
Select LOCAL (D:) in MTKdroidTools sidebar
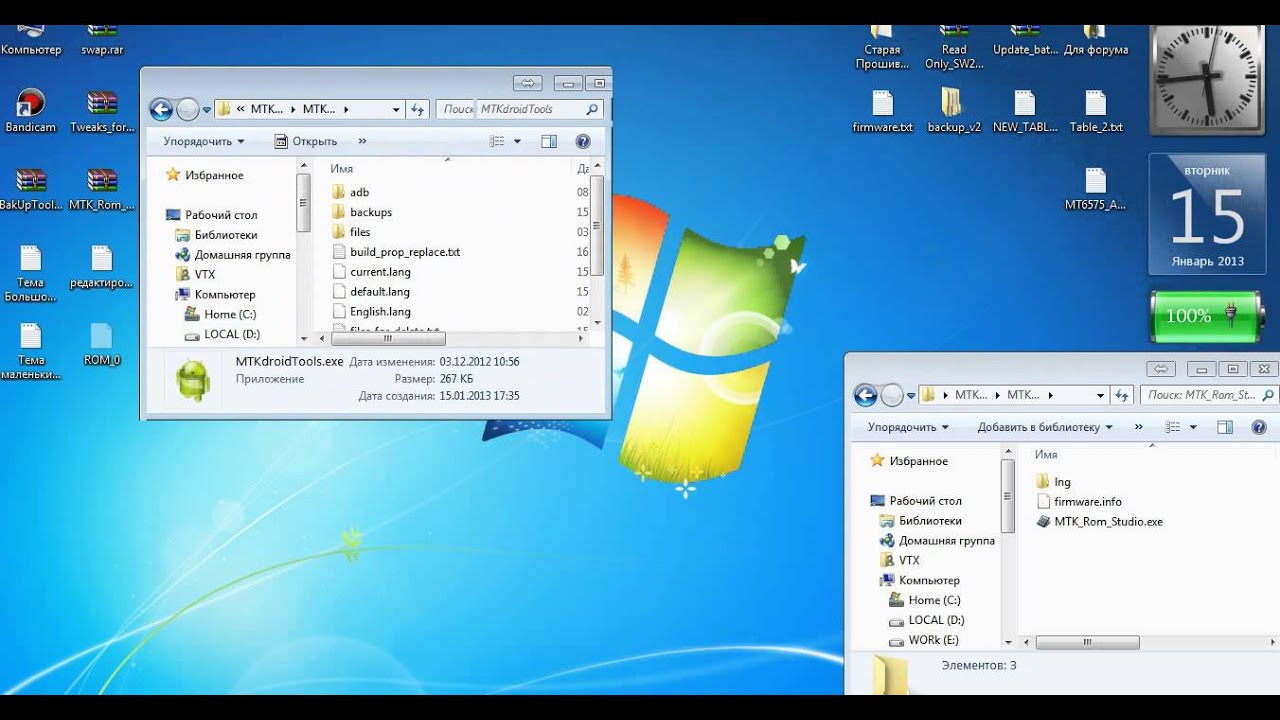coord(224,334)
